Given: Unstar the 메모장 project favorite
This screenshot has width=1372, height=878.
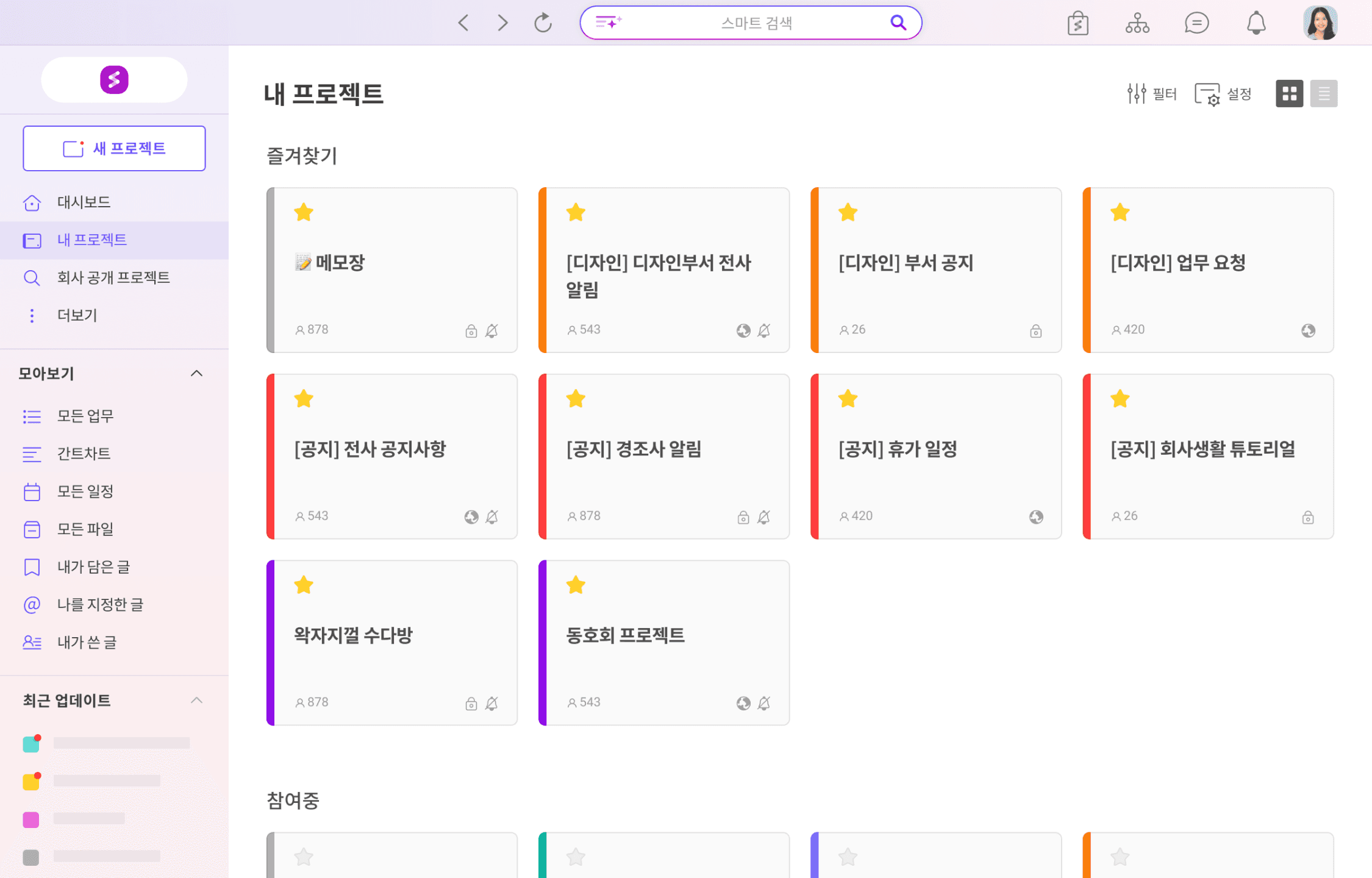Looking at the screenshot, I should point(303,213).
